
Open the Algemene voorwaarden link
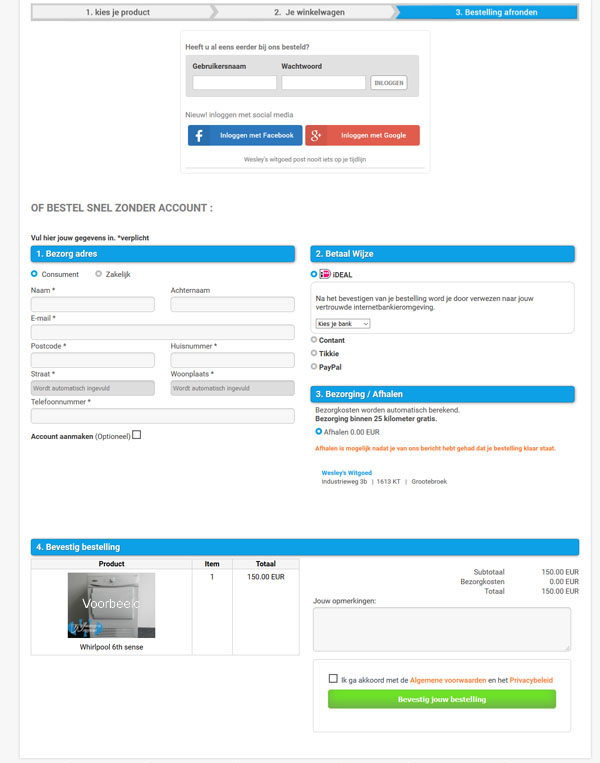[447, 680]
